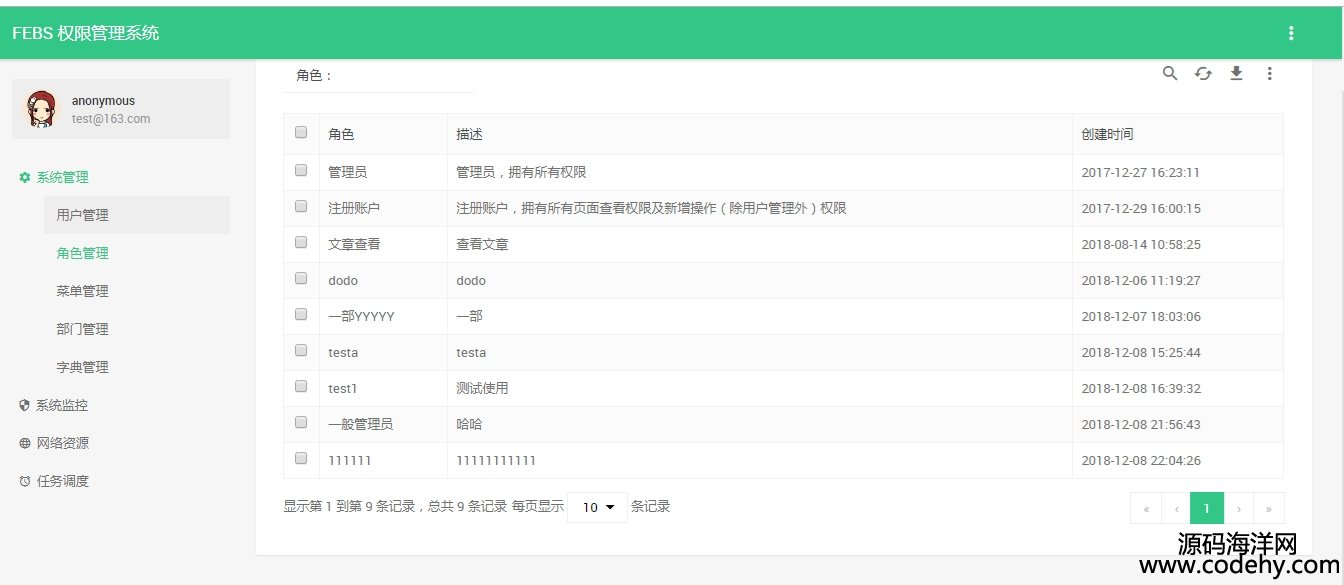Toggle the select-all header checkbox
This screenshot has width=1344, height=585.
301,132
